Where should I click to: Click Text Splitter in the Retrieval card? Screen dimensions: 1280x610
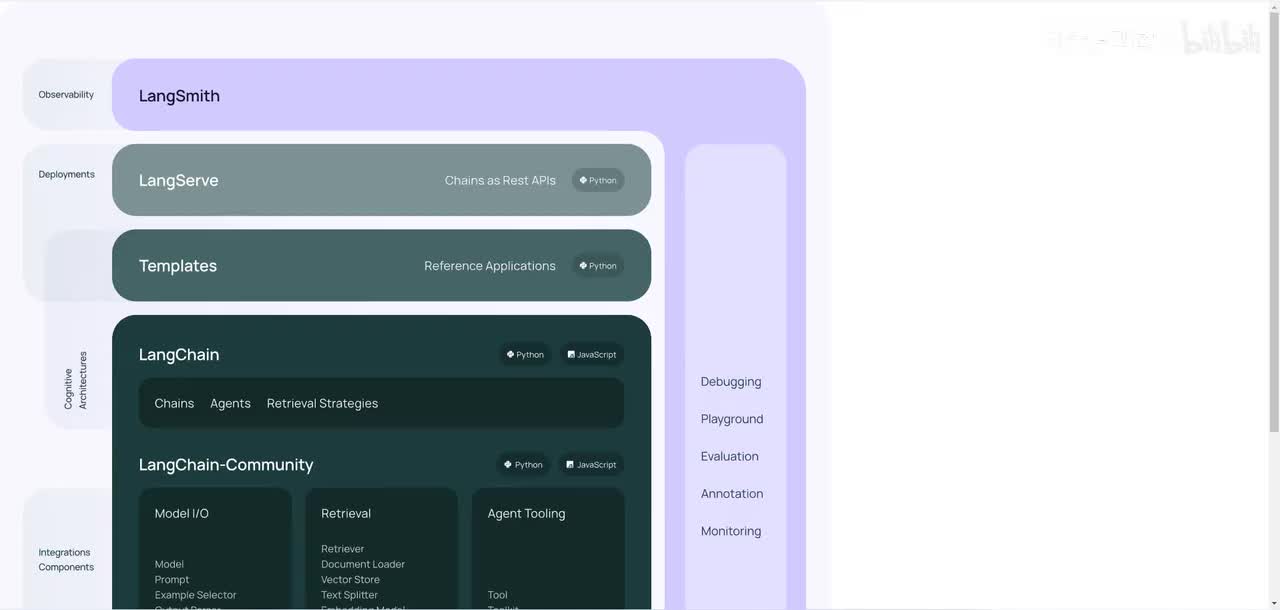[x=349, y=595]
